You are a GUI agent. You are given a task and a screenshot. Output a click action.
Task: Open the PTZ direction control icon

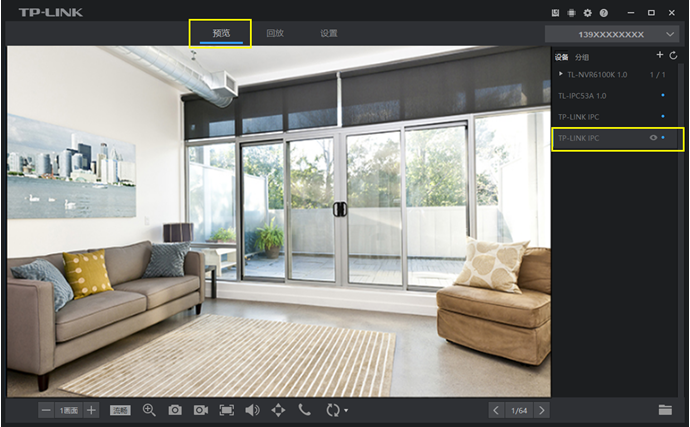(x=278, y=410)
